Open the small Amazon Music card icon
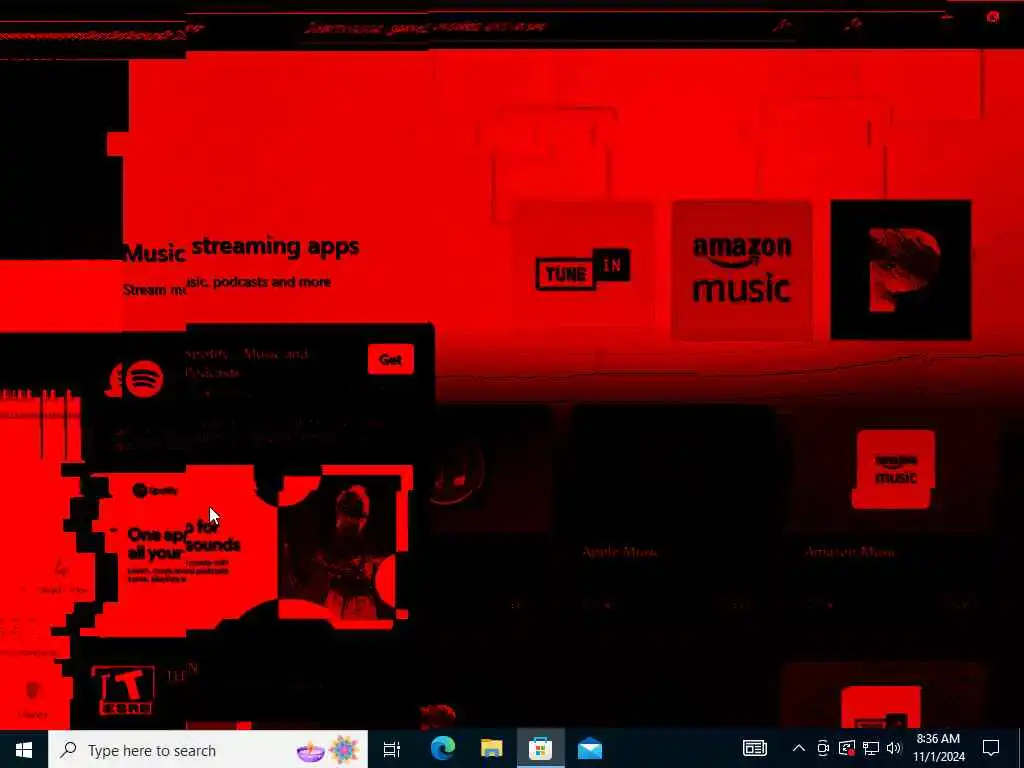Screen dimensions: 1024x768 895,469
